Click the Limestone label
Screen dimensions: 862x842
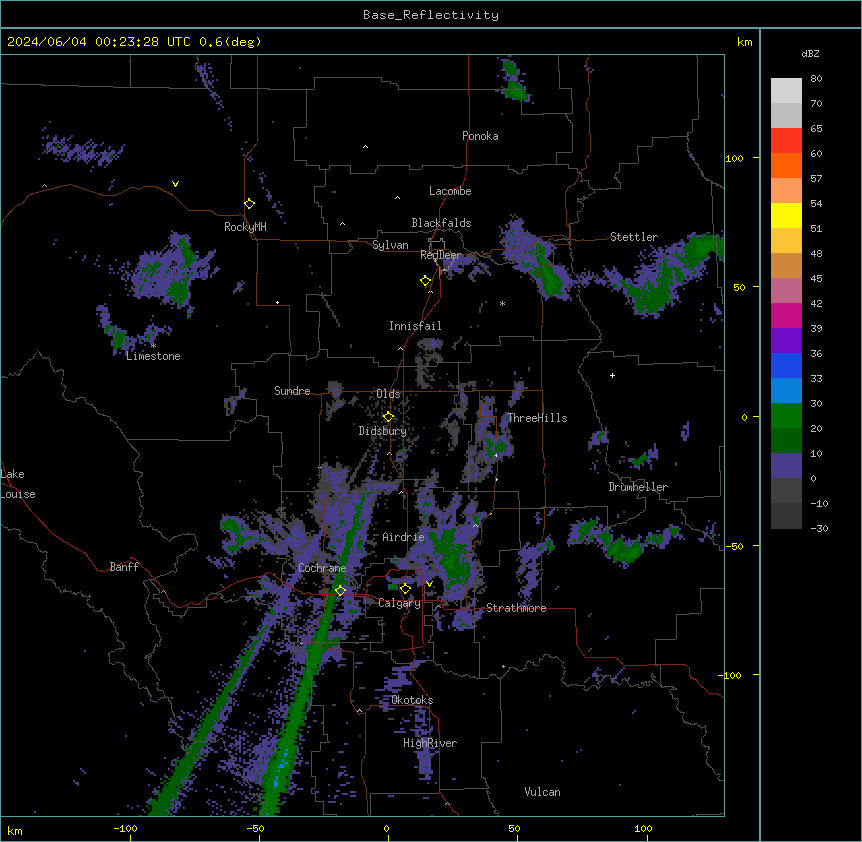pyautogui.click(x=153, y=356)
